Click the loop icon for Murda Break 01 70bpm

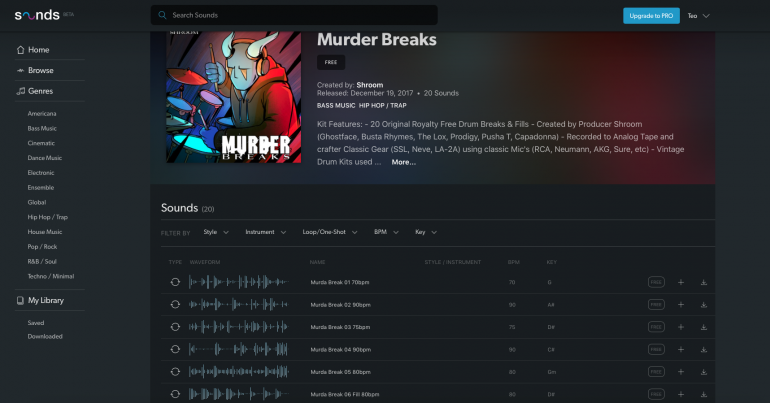175,282
